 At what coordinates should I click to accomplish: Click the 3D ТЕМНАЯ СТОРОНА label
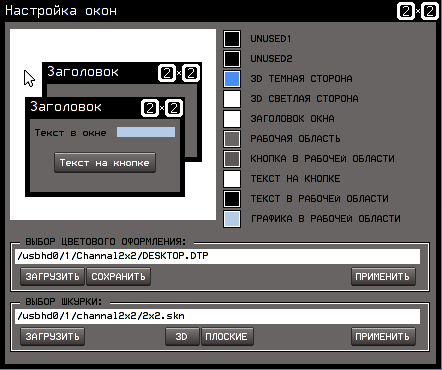click(301, 79)
